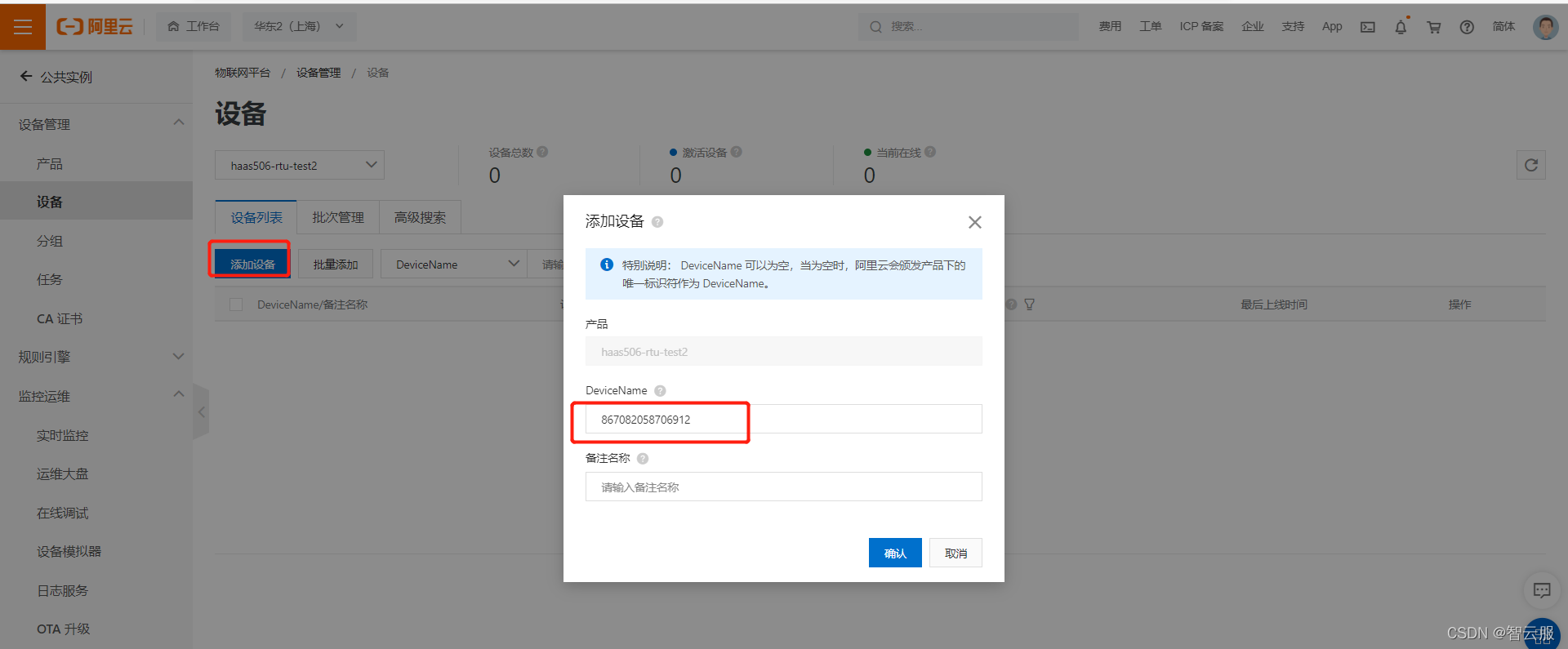Open the ICP 备案 header link
The width and height of the screenshot is (1568, 649).
1201,26
